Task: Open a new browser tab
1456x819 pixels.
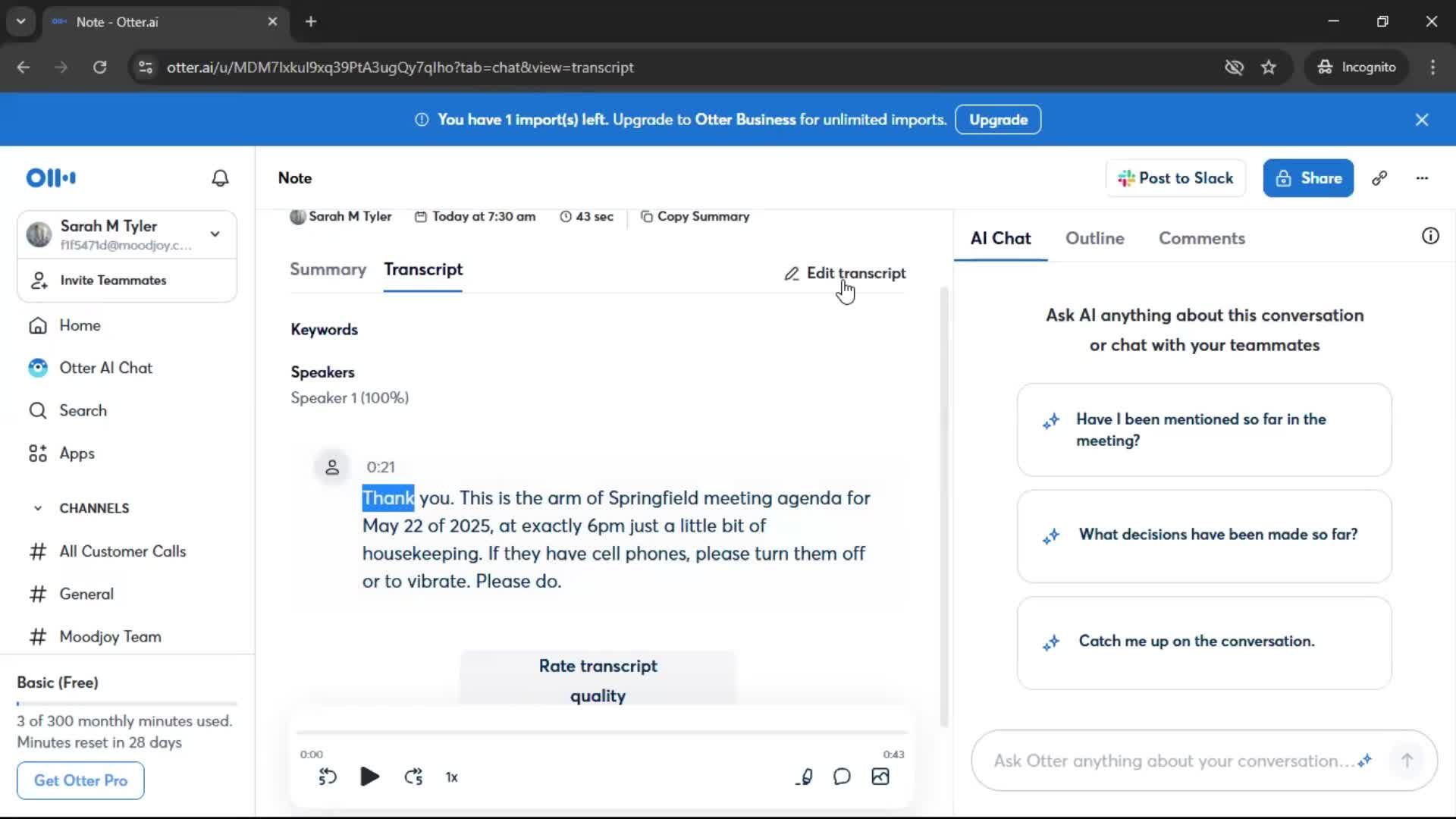Action: click(311, 22)
